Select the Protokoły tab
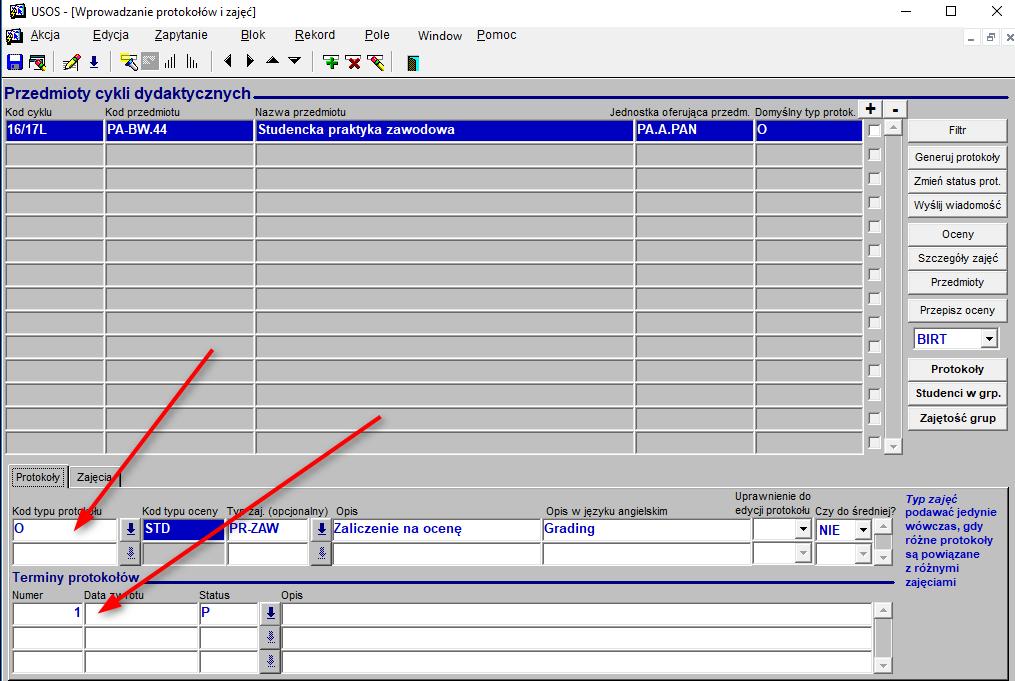The image size is (1015, 681). [38, 477]
